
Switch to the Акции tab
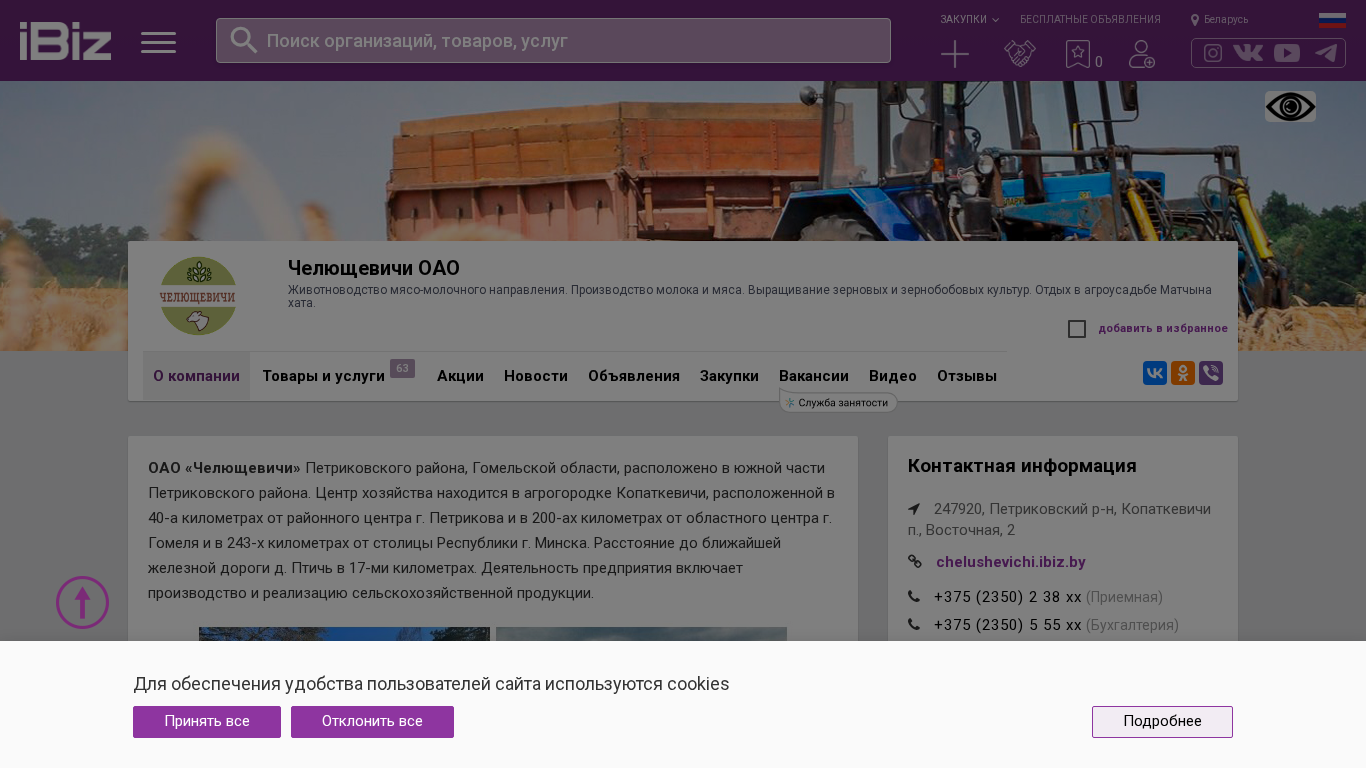tap(460, 376)
